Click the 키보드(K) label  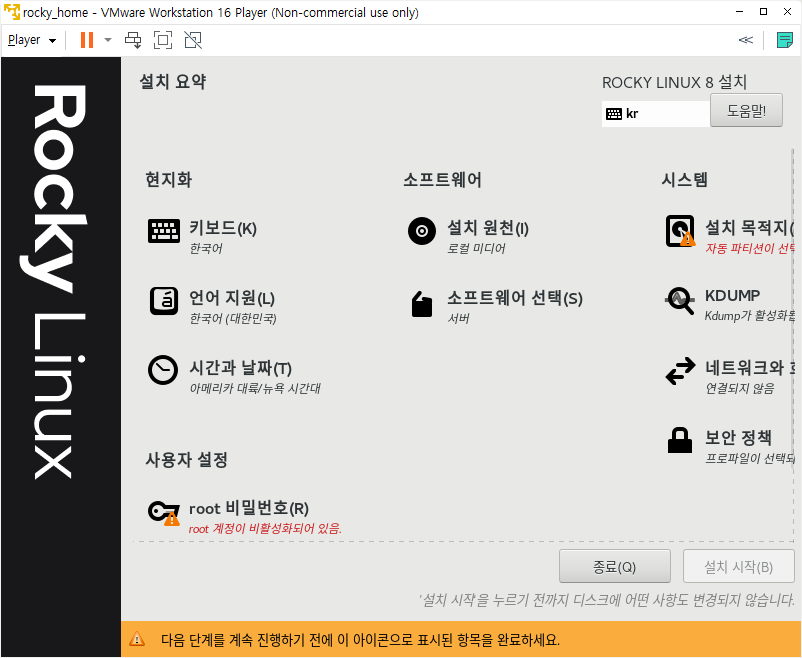pyautogui.click(x=223, y=228)
